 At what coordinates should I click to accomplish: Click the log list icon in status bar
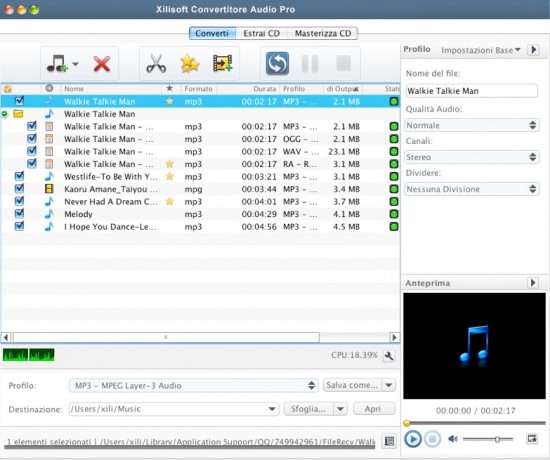[x=389, y=441]
